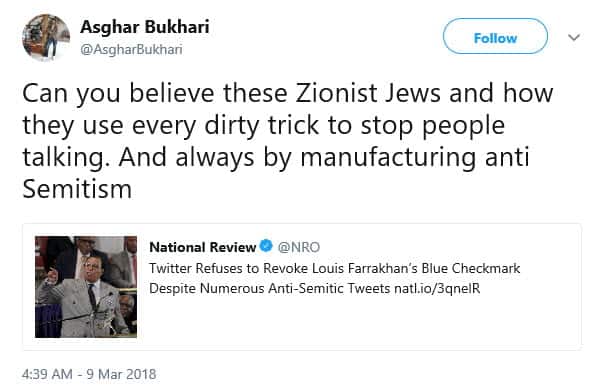Click the main tweet text body
Image resolution: width=602 pixels, height=391 pixels.
[288, 141]
